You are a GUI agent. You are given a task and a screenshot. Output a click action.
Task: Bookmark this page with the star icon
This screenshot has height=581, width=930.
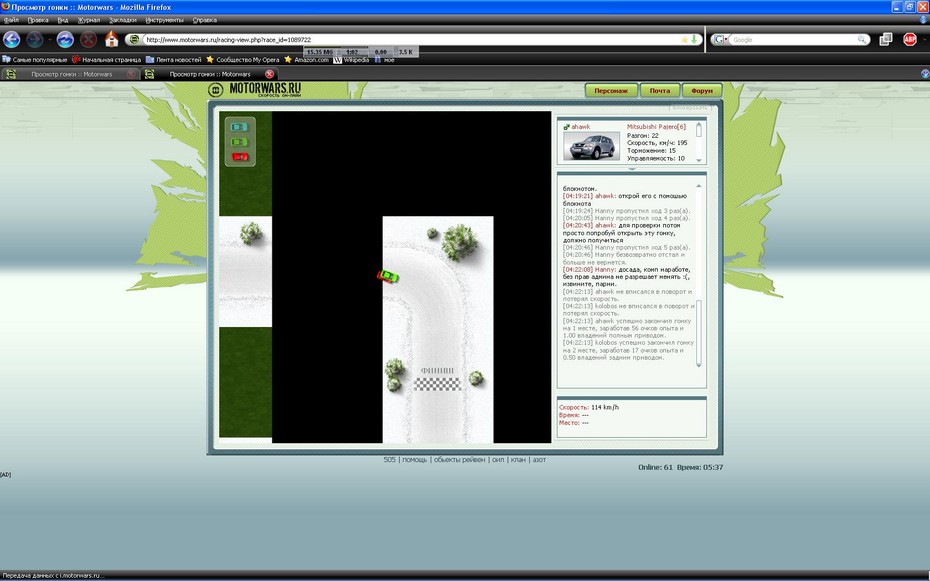[x=684, y=40]
